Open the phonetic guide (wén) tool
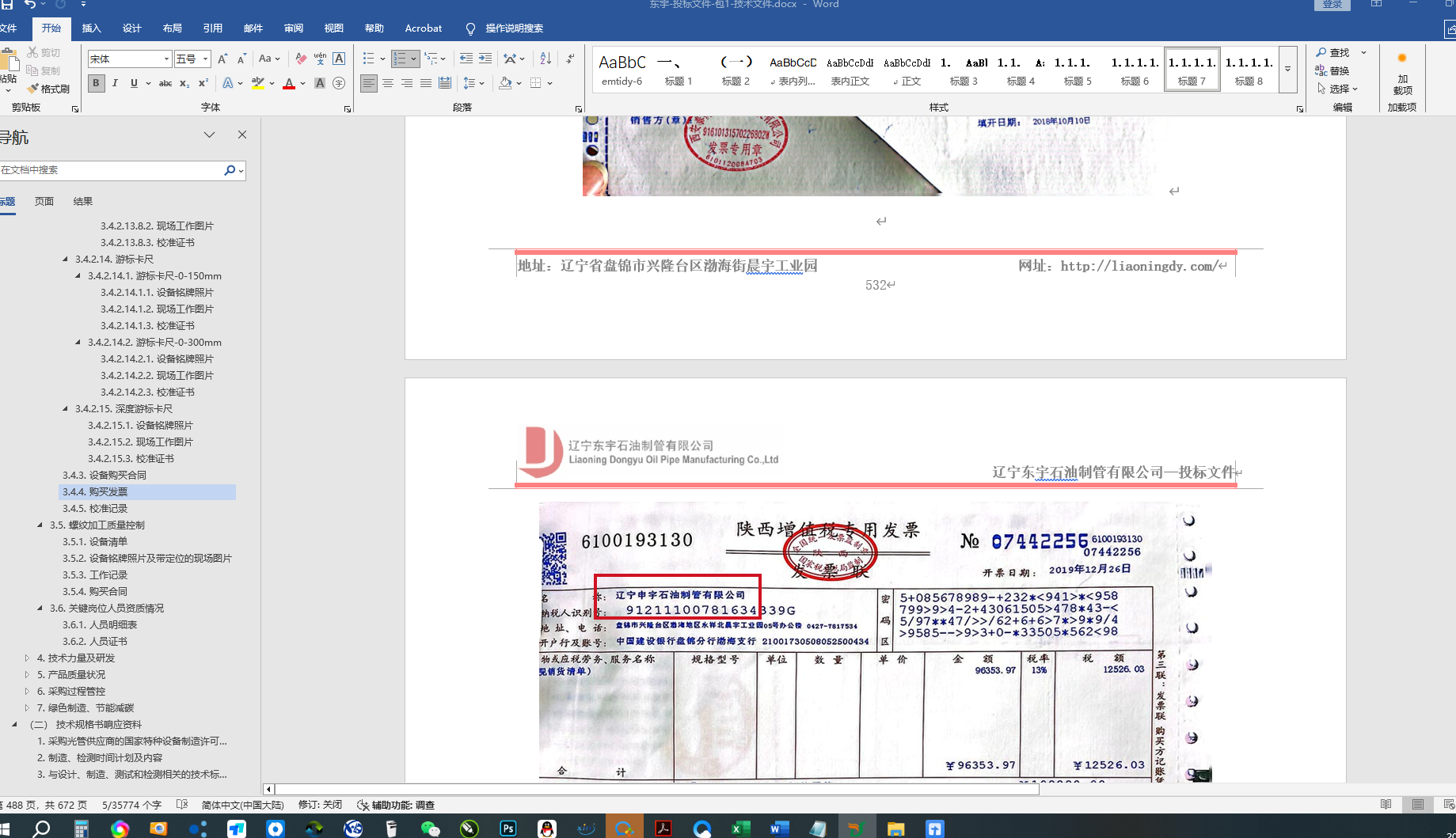The height and width of the screenshot is (838, 1456). coord(320,59)
